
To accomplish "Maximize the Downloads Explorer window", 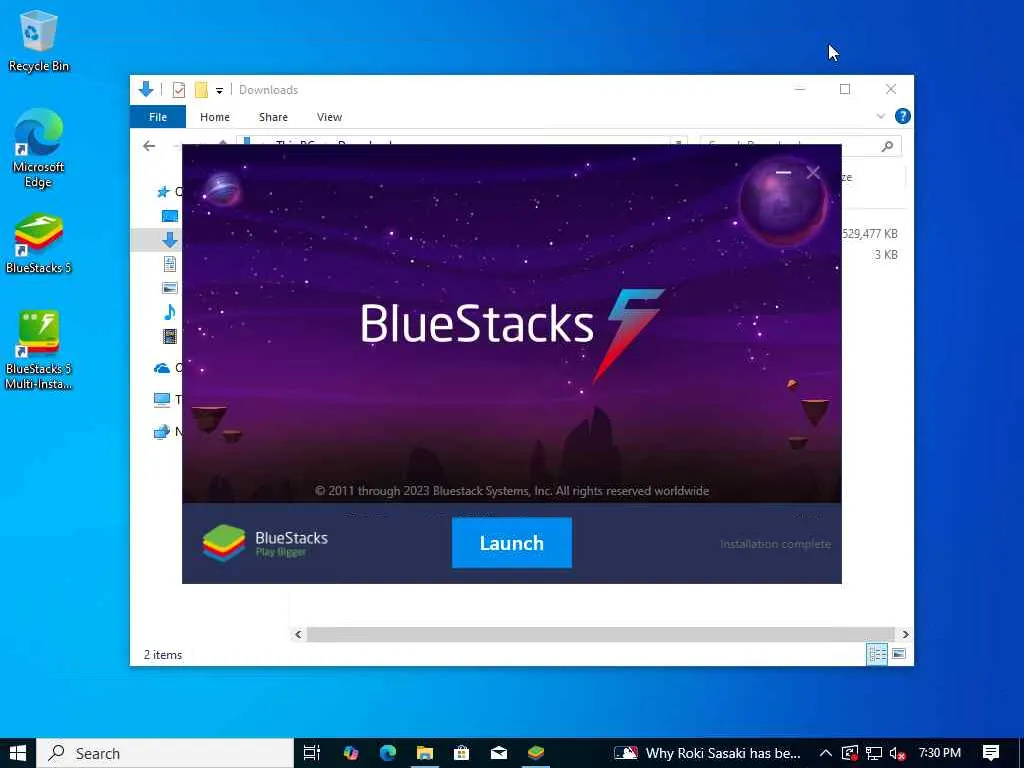I will click(x=845, y=89).
